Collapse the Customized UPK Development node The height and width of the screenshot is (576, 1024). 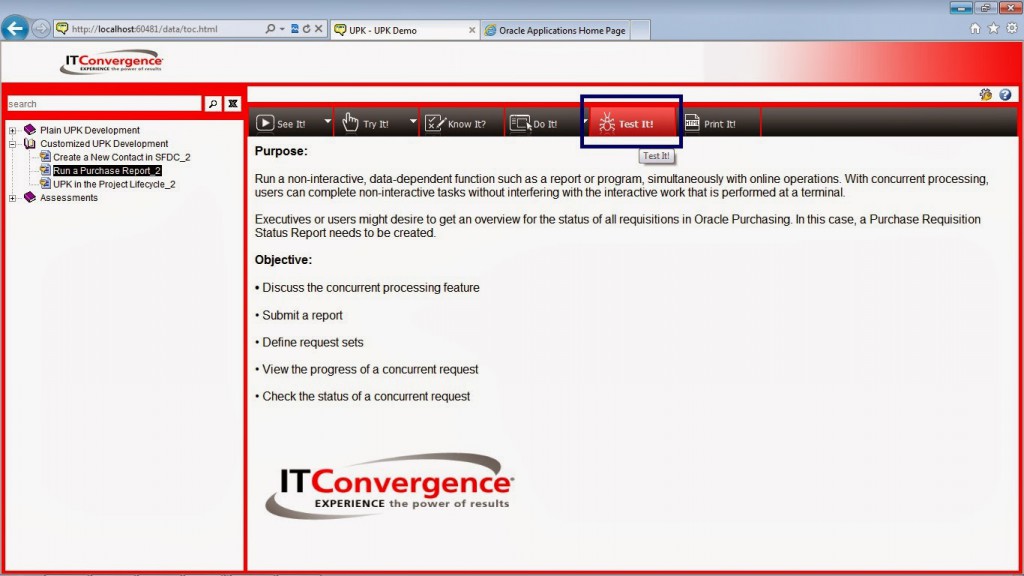pyautogui.click(x=12, y=144)
